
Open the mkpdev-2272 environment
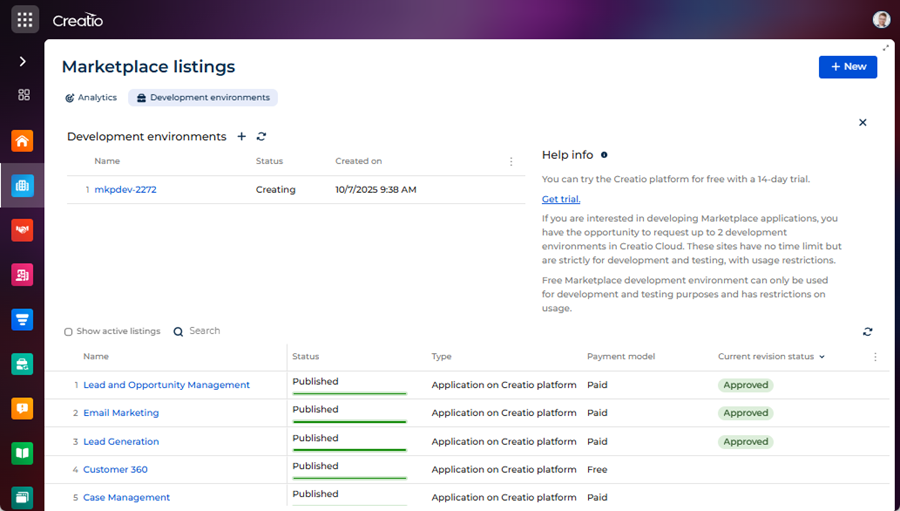click(125, 190)
